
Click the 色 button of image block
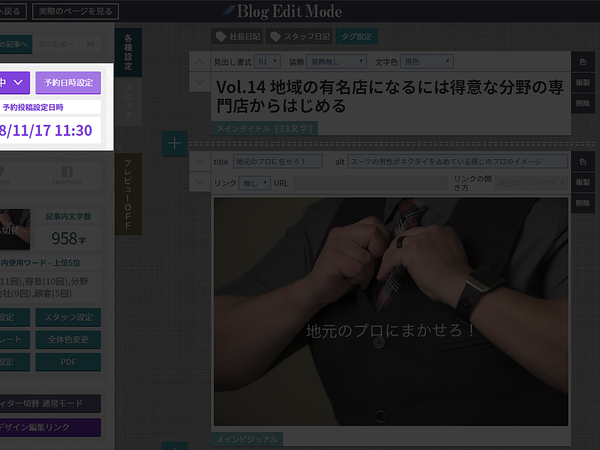pos(583,161)
